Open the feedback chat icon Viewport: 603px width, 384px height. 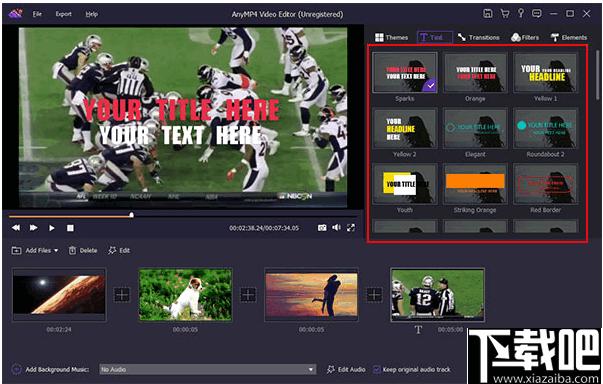(x=537, y=14)
